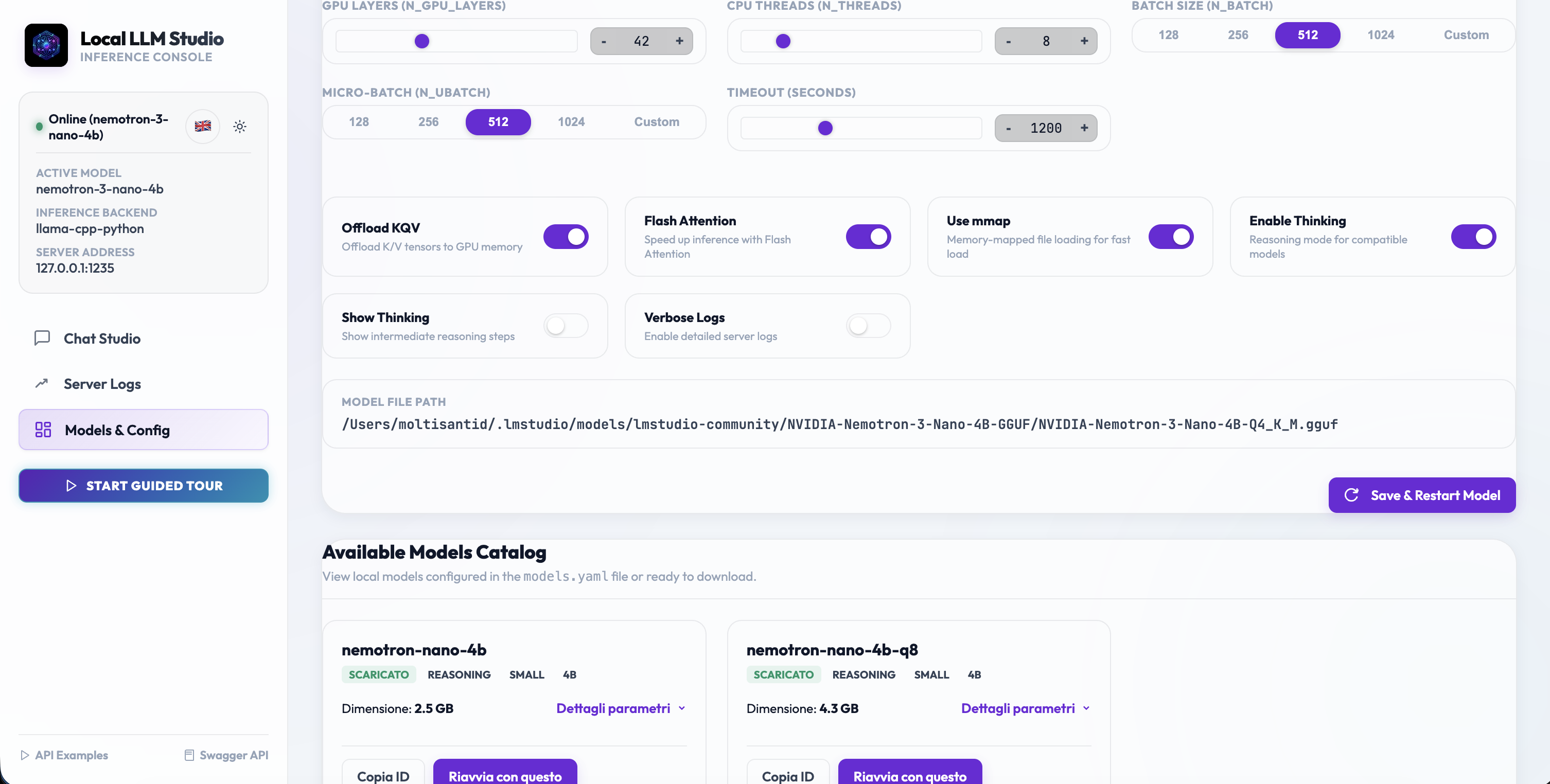The width and height of the screenshot is (1550, 784).
Task: Click SCARICATO badge on nemotron-nano-4b-q8 card
Action: point(783,674)
